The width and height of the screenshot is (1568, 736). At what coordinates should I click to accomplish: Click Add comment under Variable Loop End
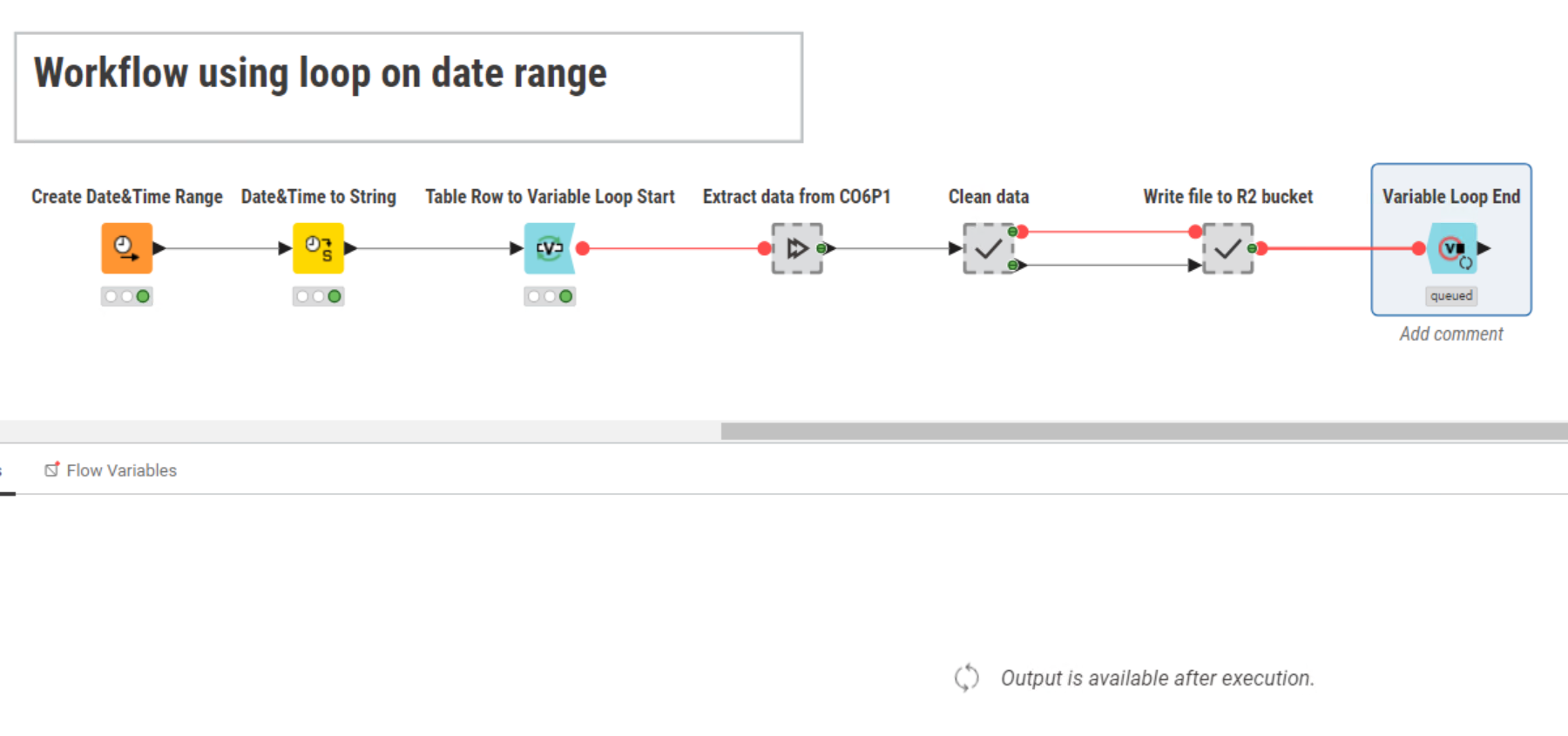pos(1451,334)
